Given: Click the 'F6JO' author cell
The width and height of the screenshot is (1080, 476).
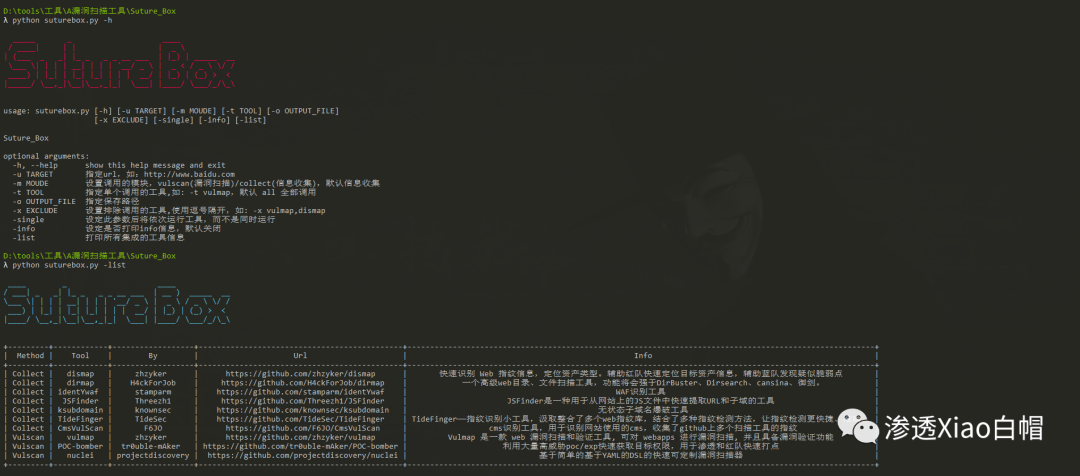Looking at the screenshot, I should click(153, 428).
